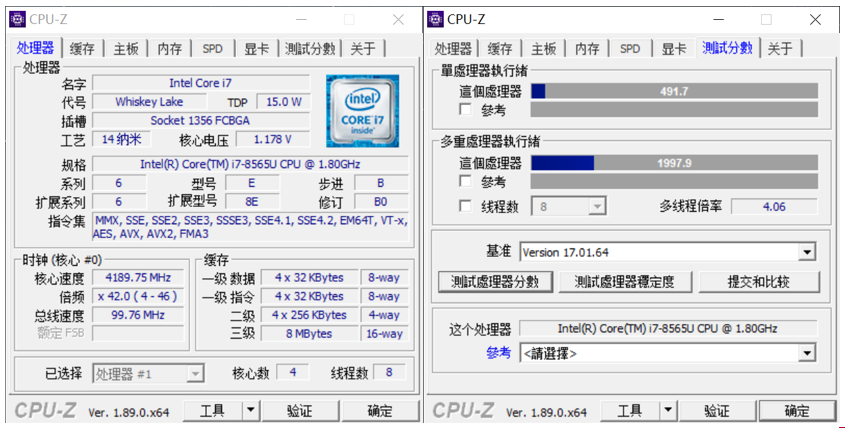Close the left CPU-Z window
The image size is (845, 431).
point(398,19)
